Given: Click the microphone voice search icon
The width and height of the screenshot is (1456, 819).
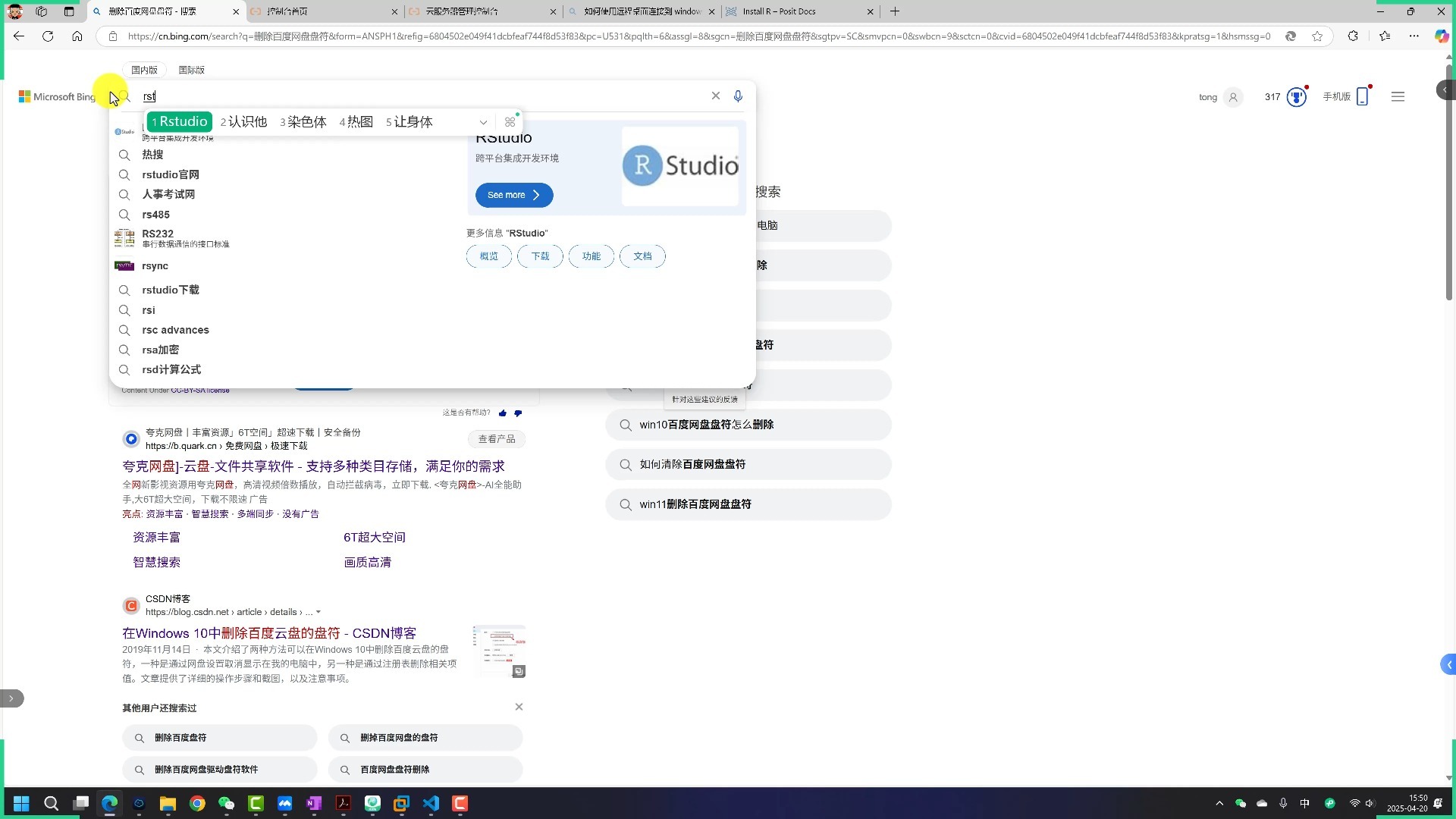Looking at the screenshot, I should tap(738, 96).
